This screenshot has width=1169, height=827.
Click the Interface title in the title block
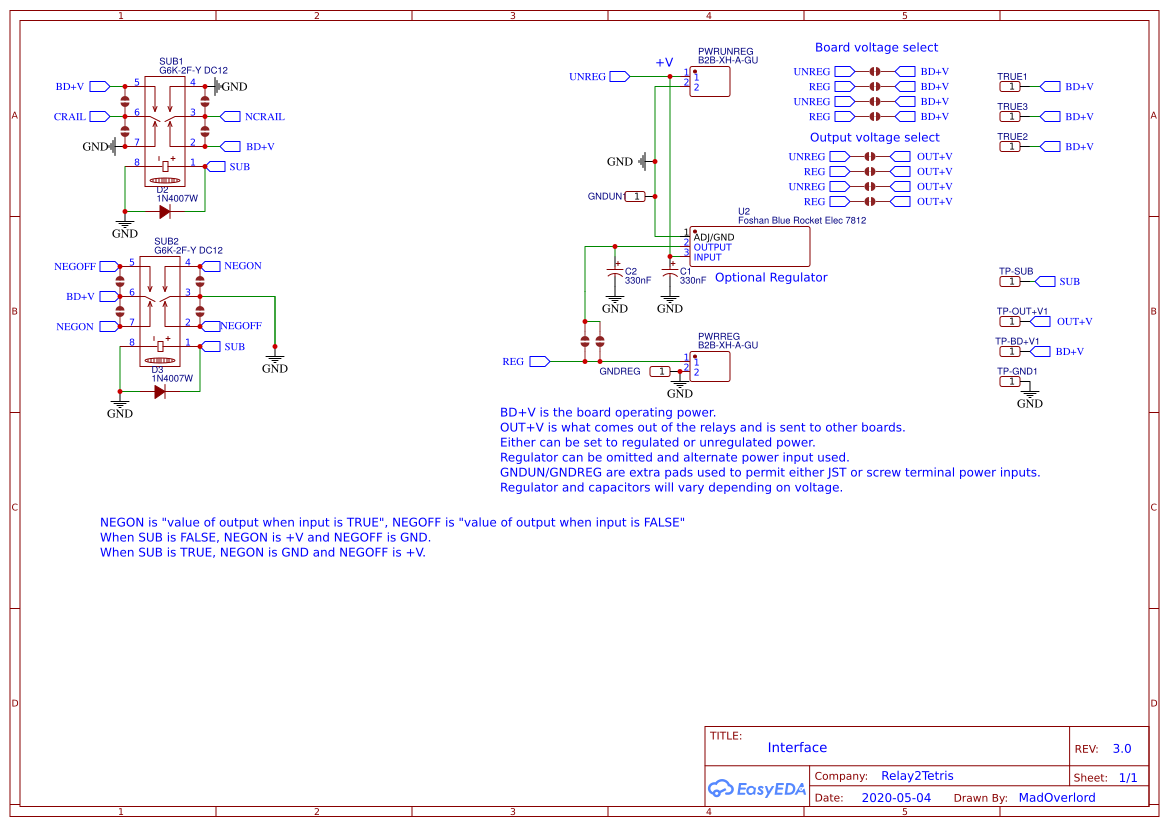tap(797, 747)
